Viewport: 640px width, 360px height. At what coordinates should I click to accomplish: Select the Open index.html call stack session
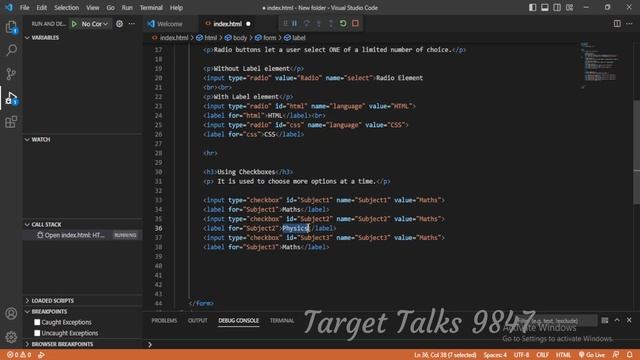(x=82, y=235)
